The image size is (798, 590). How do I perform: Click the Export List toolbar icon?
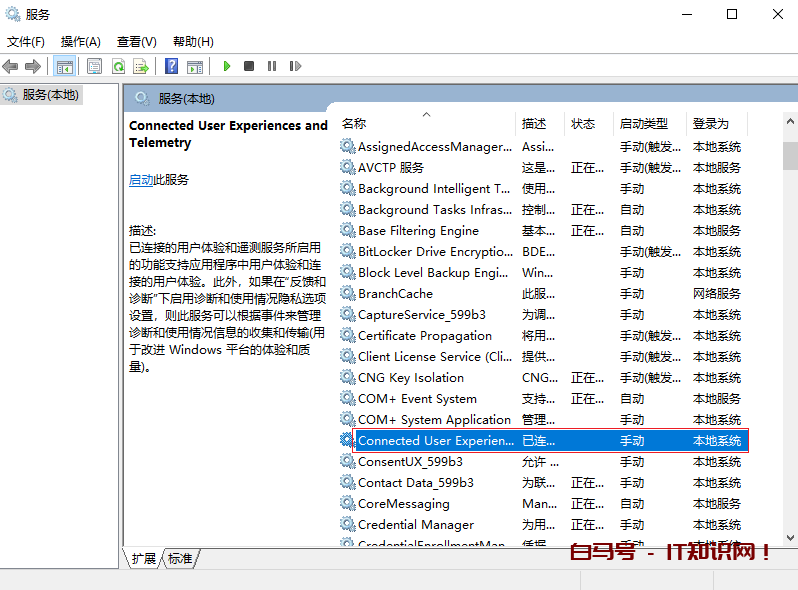tap(140, 66)
